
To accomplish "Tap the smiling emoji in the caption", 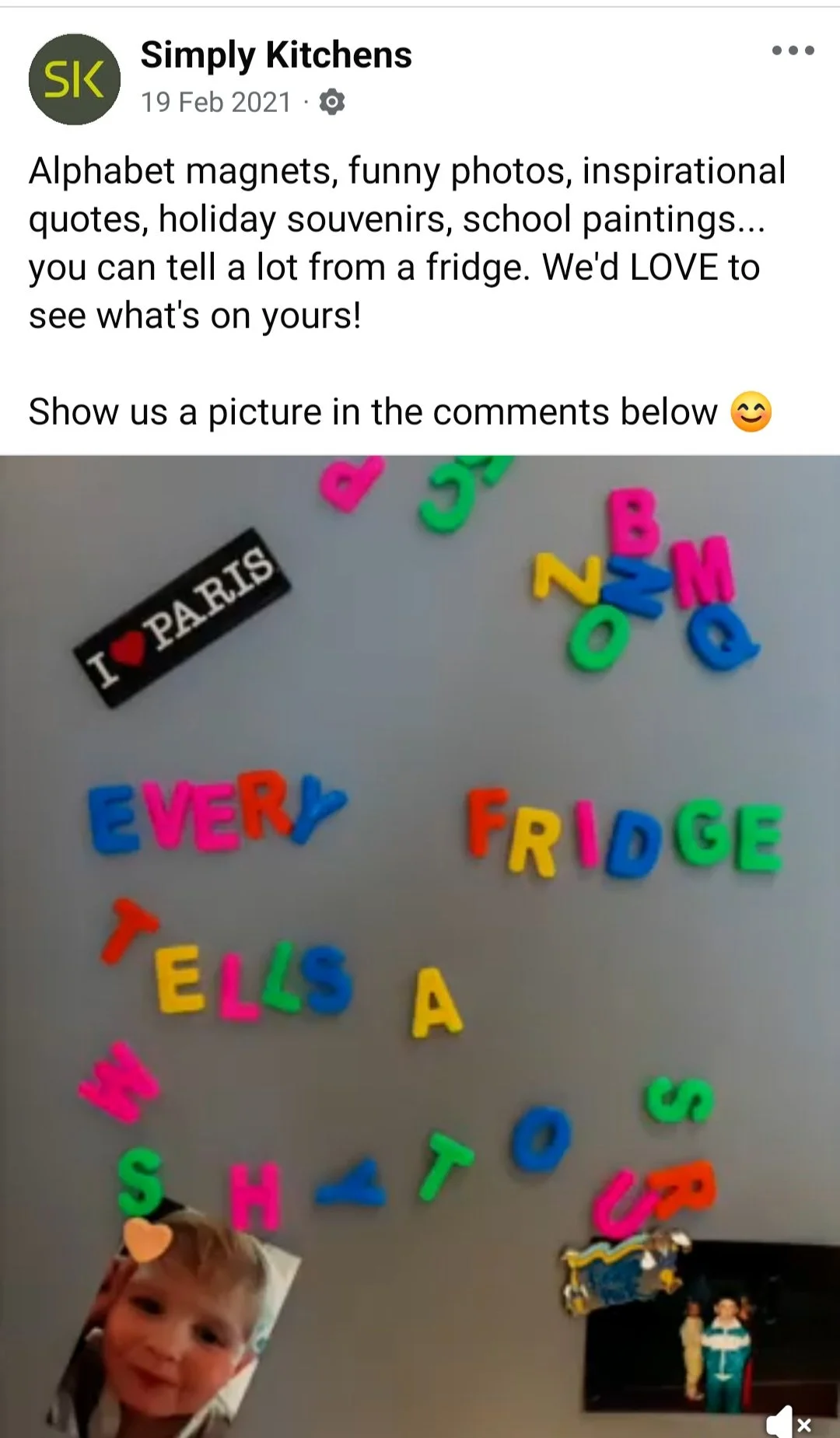I will (x=751, y=412).
